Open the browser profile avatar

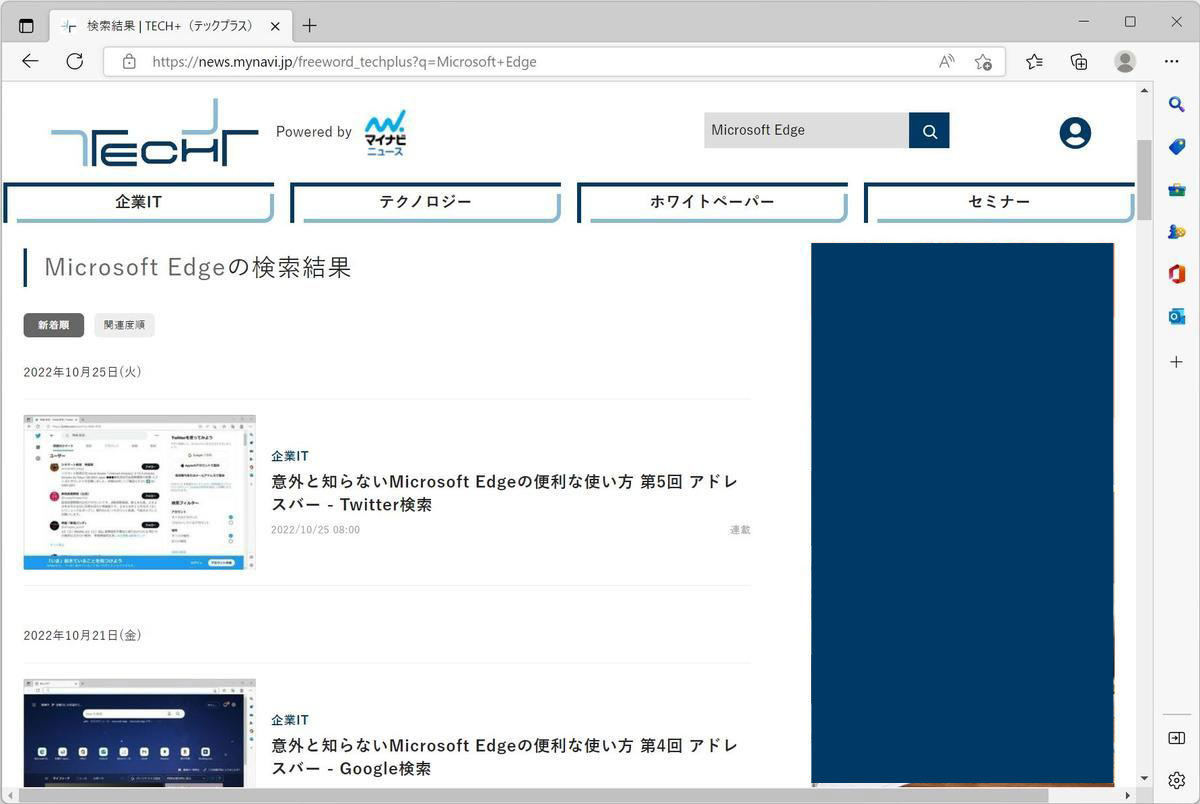coord(1125,62)
